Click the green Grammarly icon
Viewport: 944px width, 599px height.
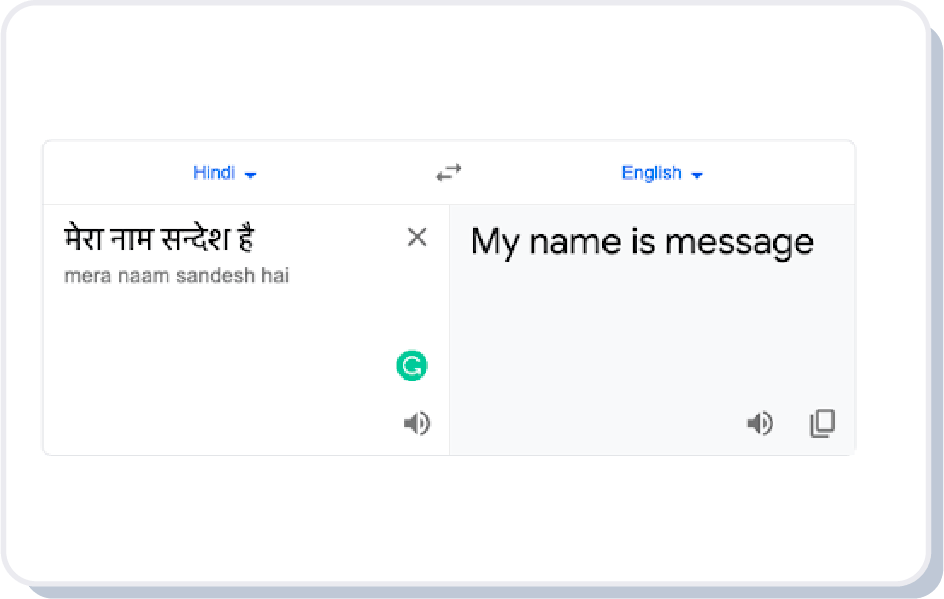[x=411, y=366]
